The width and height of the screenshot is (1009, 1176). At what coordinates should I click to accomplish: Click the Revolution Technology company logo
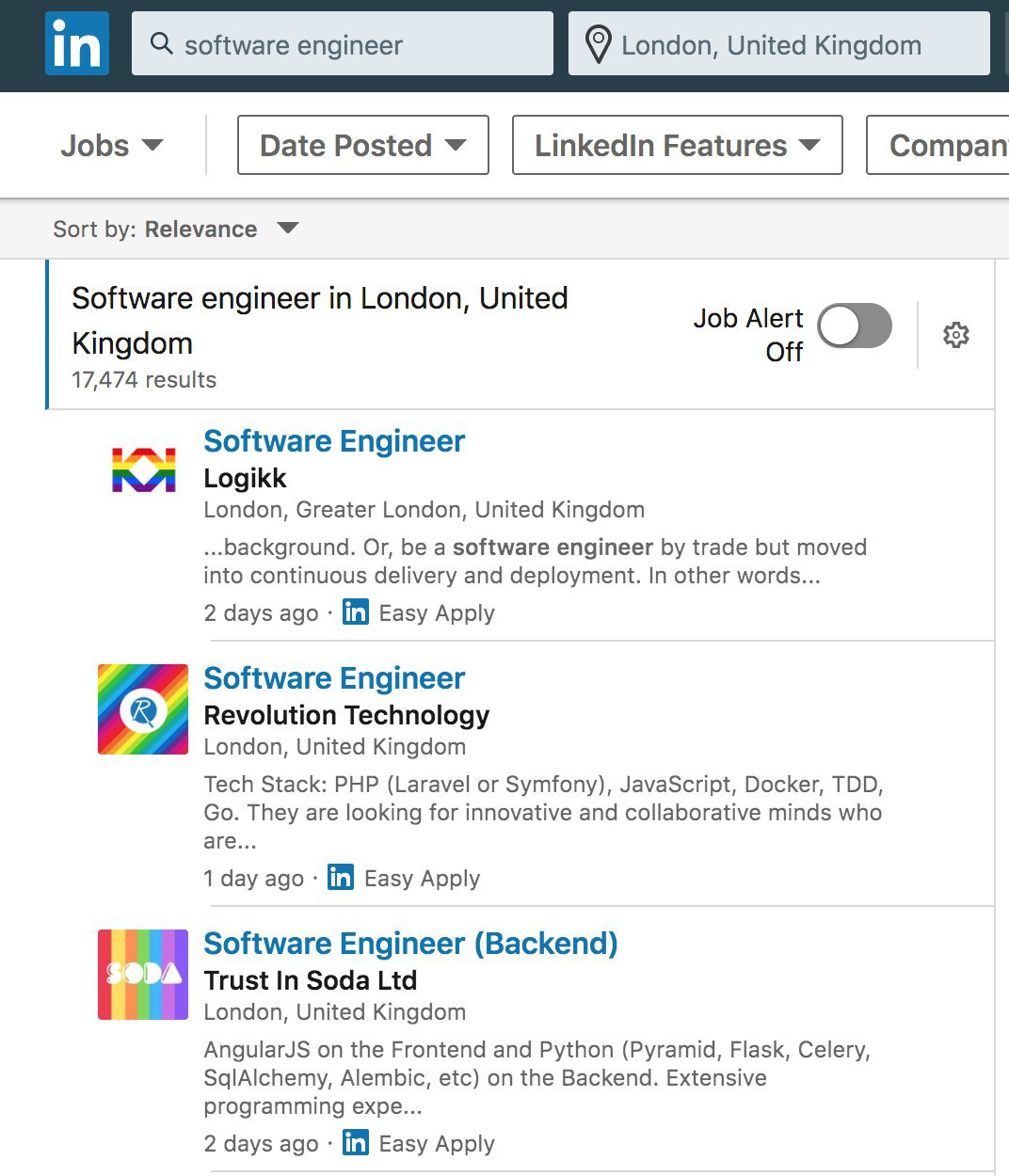143,709
